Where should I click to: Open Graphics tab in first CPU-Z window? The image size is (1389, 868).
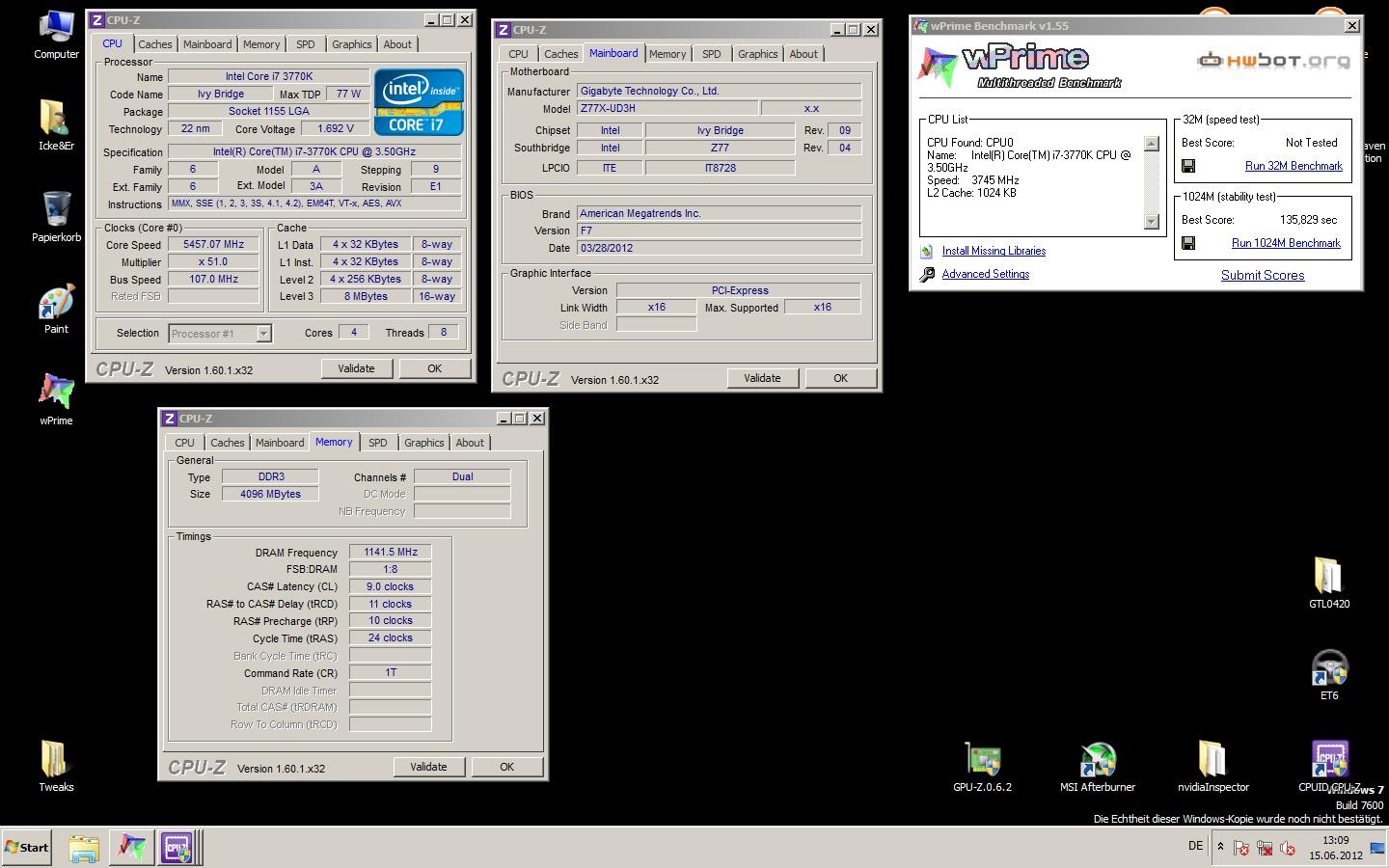(x=352, y=44)
